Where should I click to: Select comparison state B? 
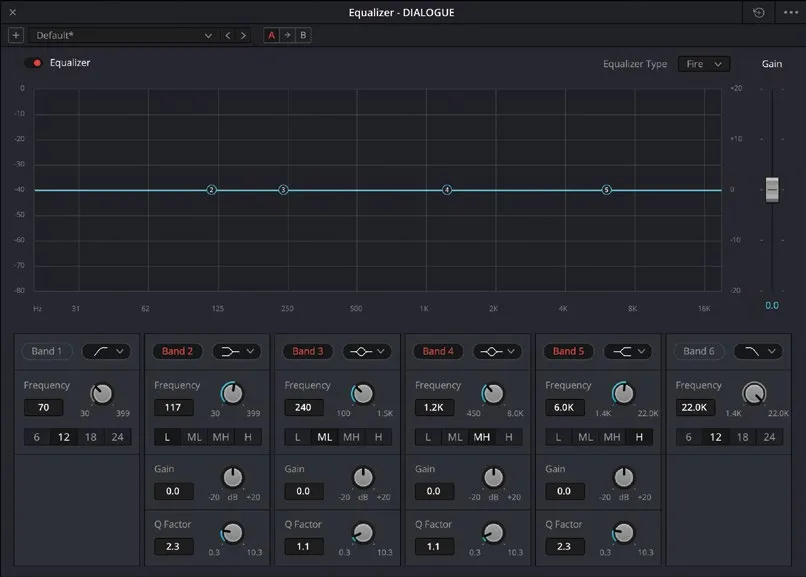(x=303, y=35)
